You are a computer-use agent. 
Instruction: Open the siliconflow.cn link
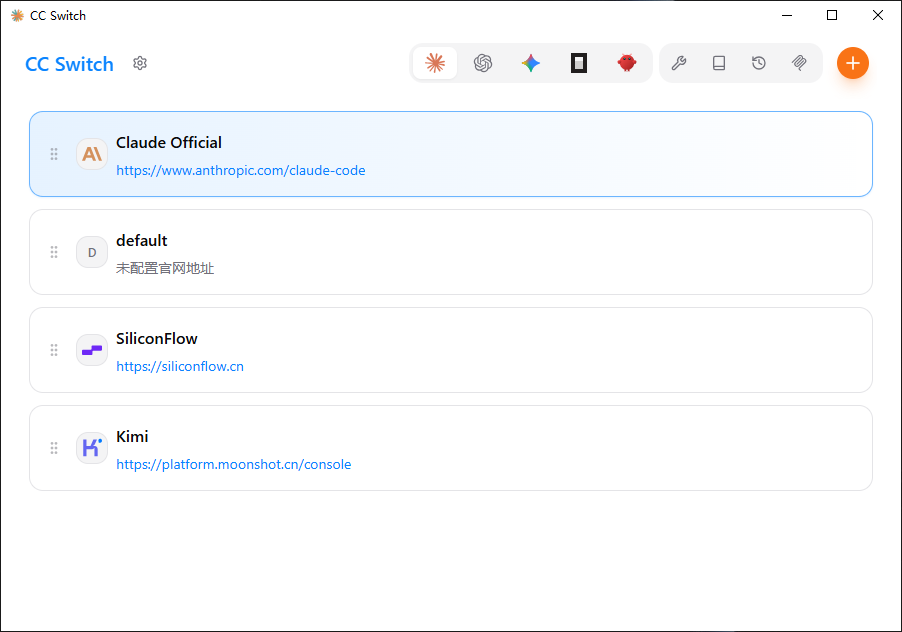pyautogui.click(x=180, y=366)
